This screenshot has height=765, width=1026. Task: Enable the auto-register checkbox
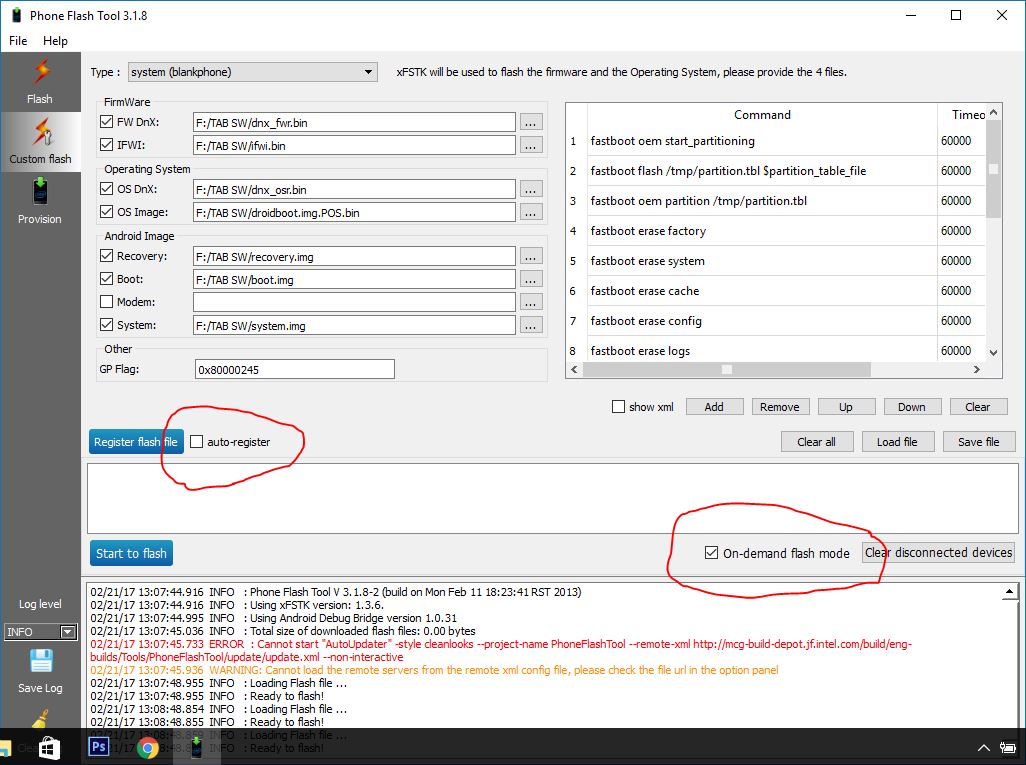click(196, 442)
